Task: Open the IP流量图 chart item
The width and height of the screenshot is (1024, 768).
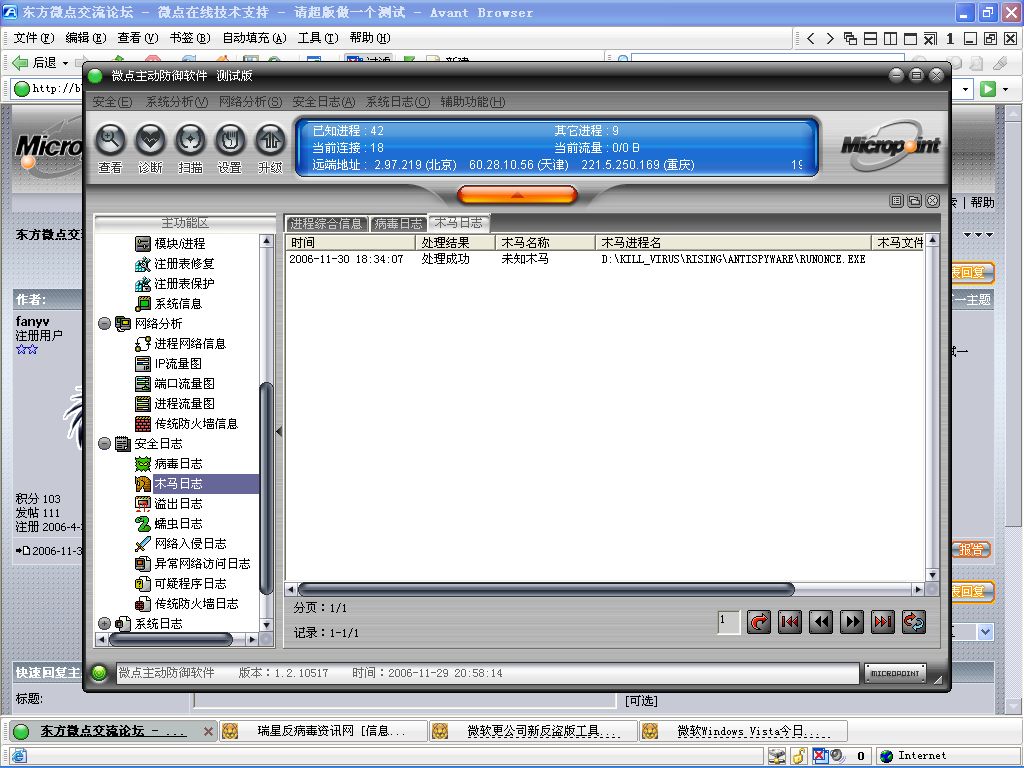Action: (168, 364)
